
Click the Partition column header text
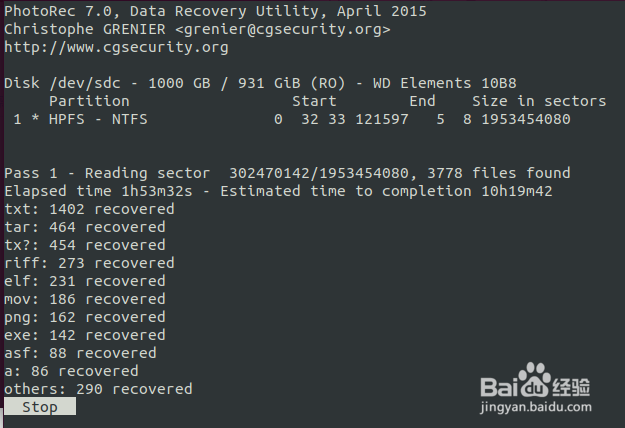(x=89, y=101)
